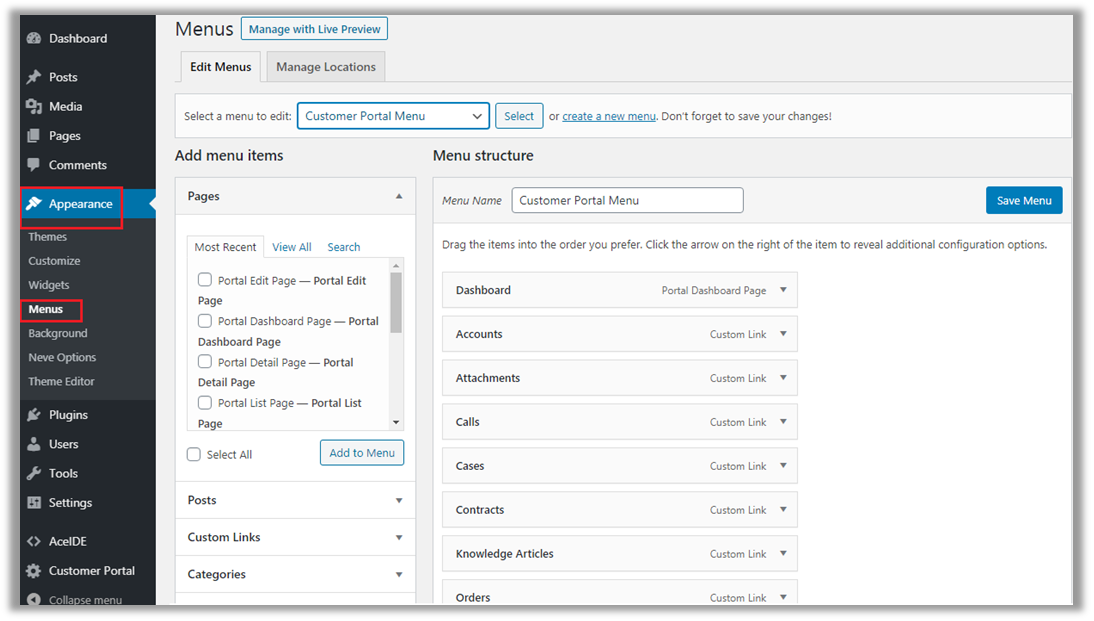
Task: Switch to the Manage Locations tab
Action: tap(326, 67)
